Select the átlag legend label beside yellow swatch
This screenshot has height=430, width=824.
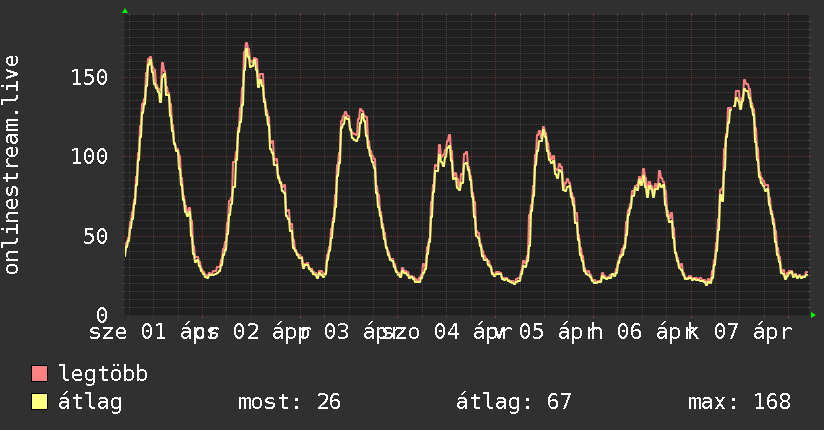coord(90,403)
